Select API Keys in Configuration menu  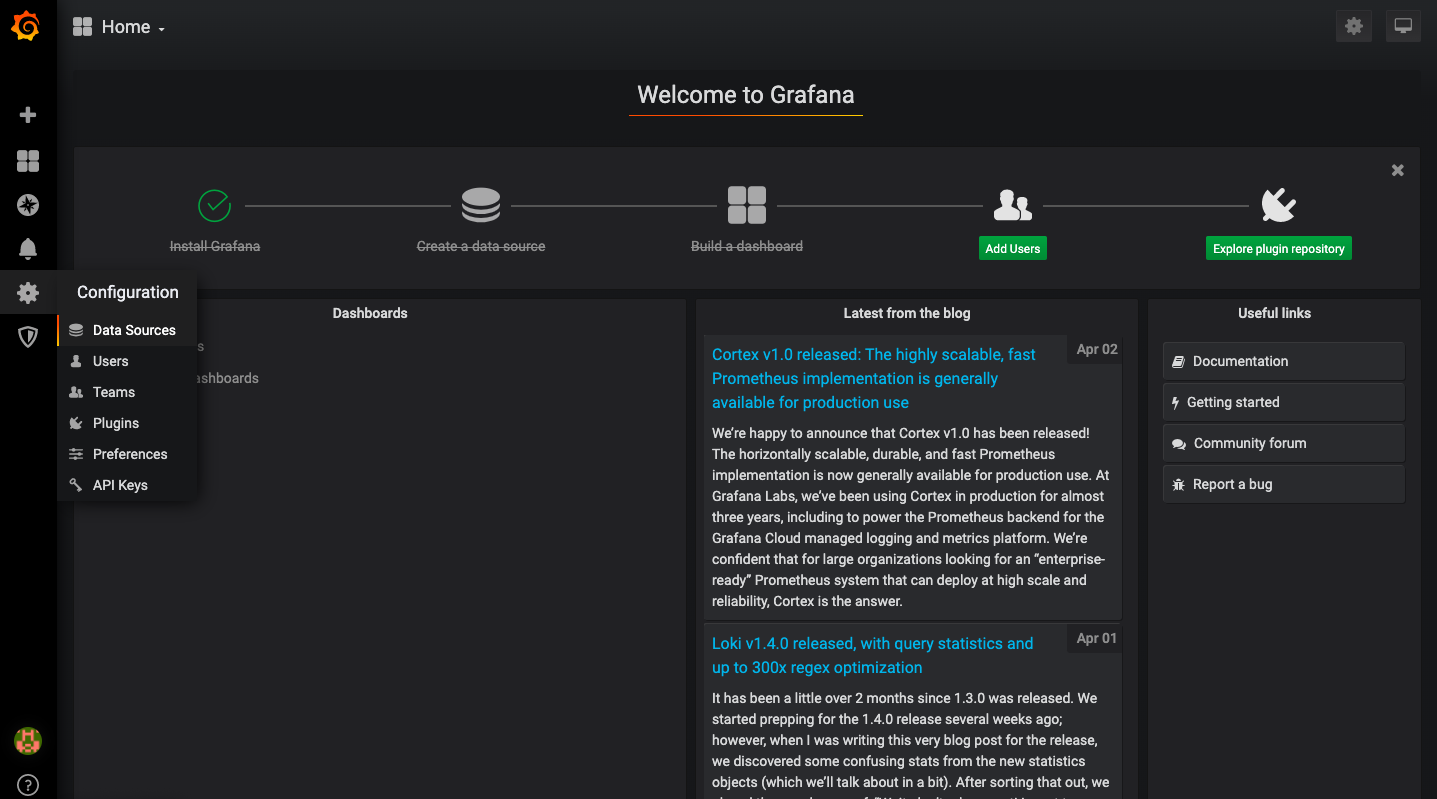pyautogui.click(x=127, y=485)
